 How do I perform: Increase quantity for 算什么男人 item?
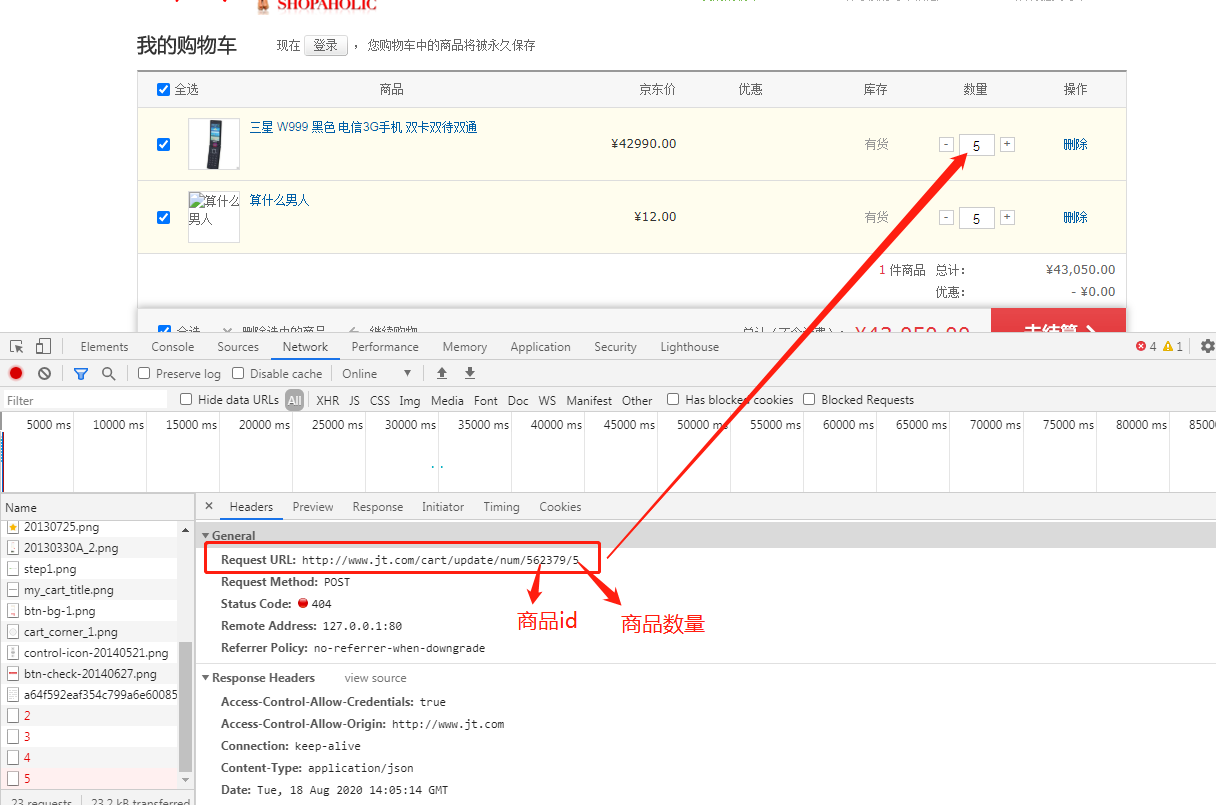[x=1007, y=217]
